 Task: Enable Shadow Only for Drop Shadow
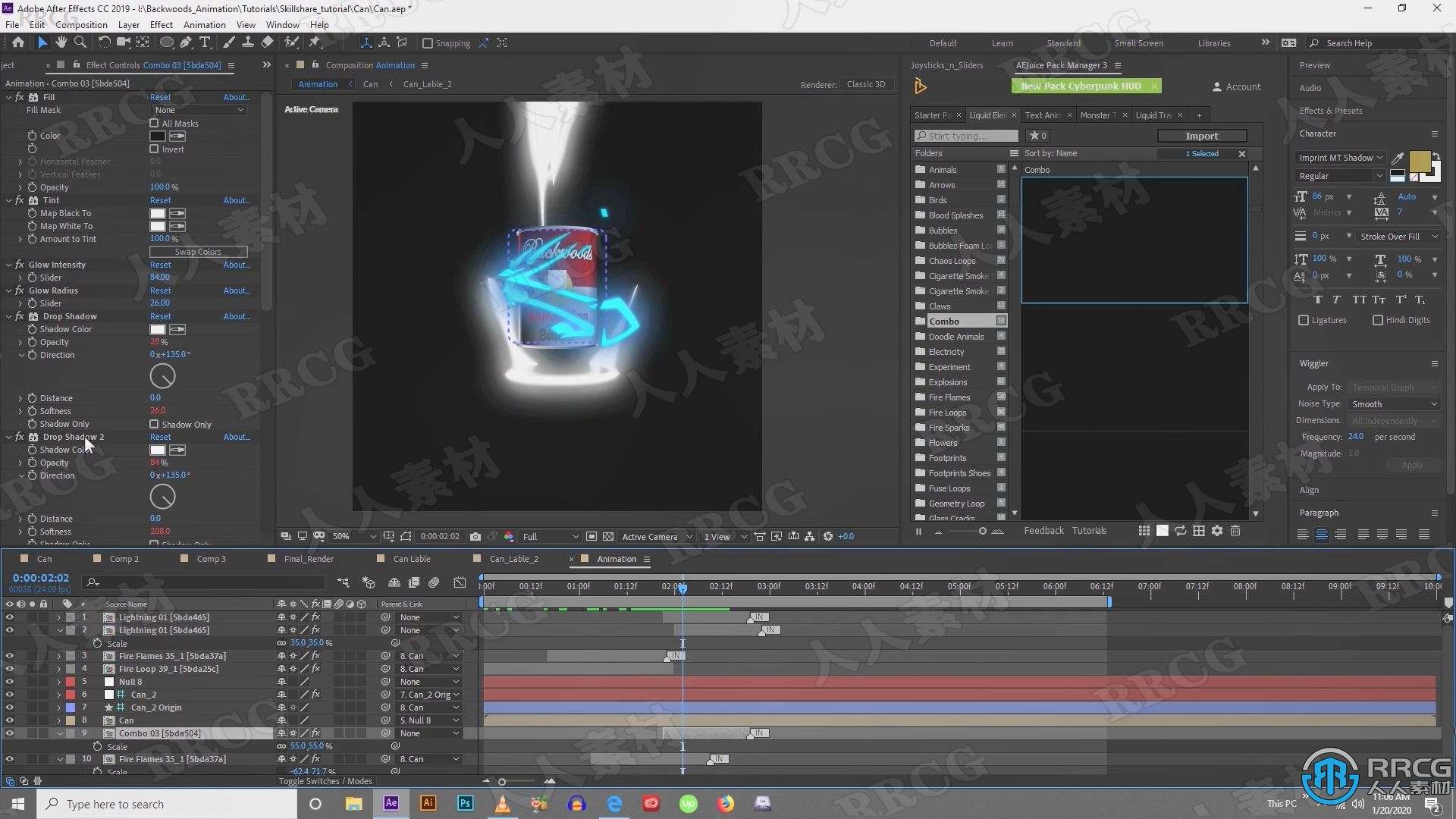pyautogui.click(x=154, y=424)
